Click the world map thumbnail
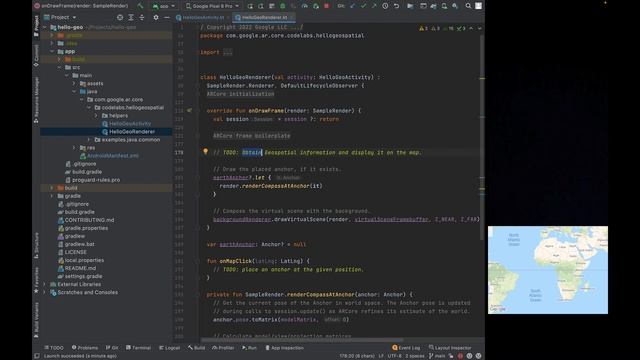 click(x=548, y=270)
